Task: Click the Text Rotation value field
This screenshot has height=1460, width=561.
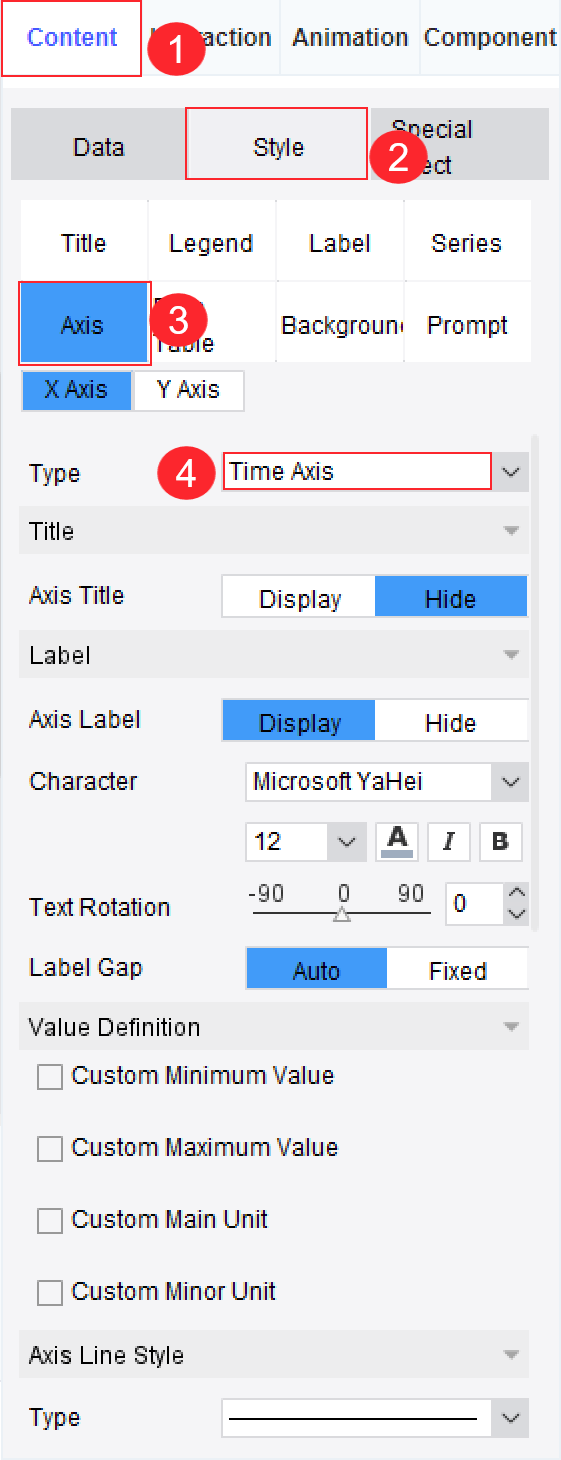Action: coord(475,904)
